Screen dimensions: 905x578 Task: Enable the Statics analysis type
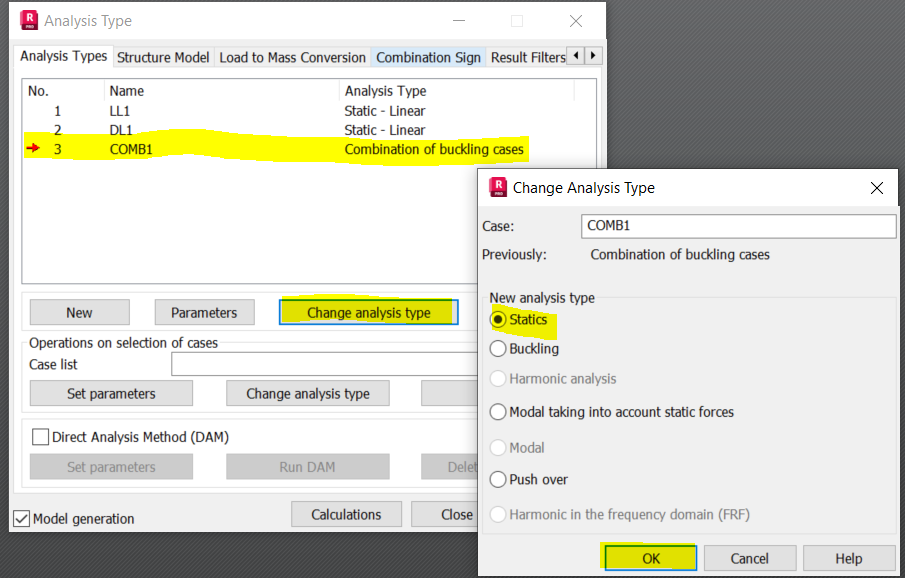[497, 322]
